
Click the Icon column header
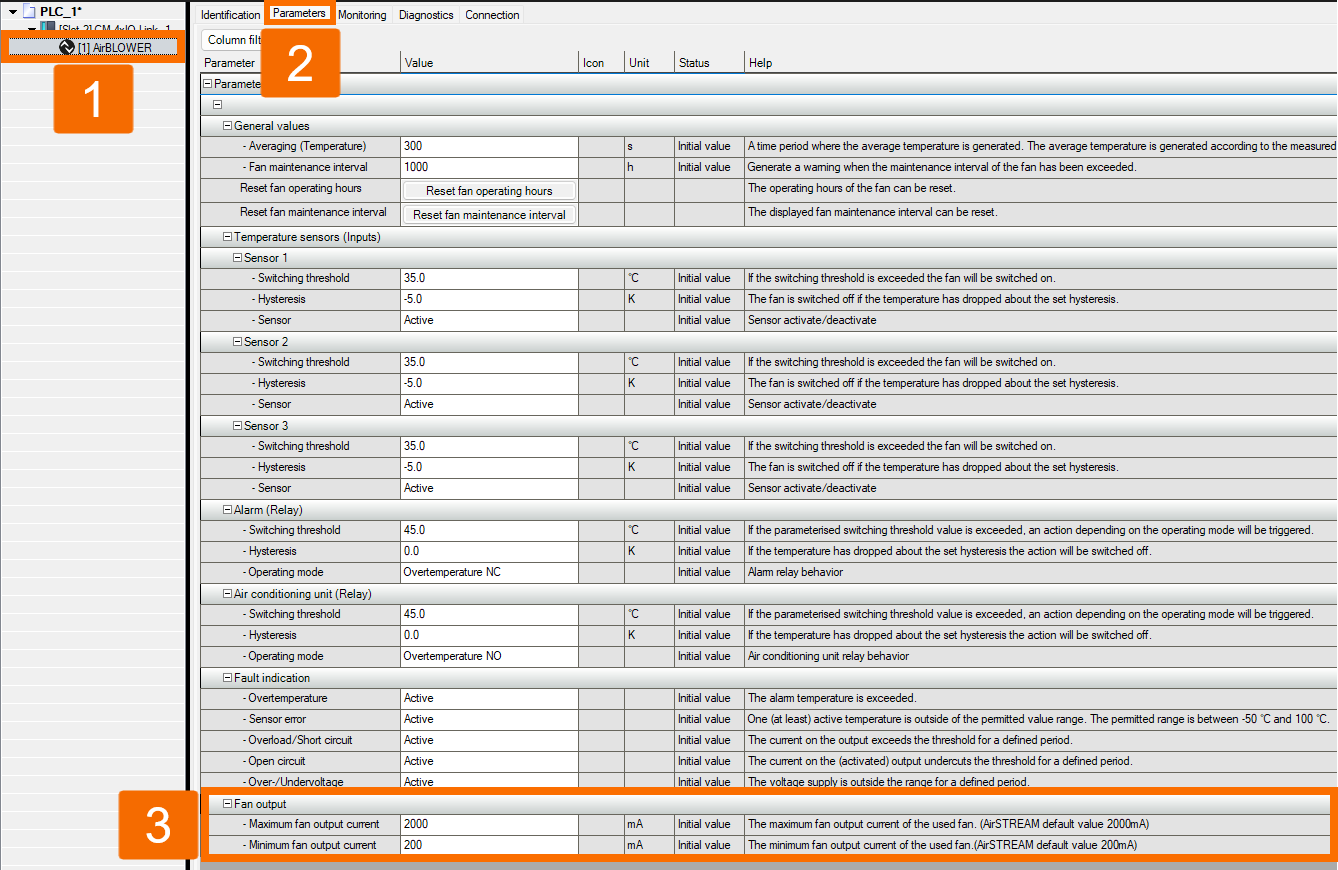coord(601,63)
